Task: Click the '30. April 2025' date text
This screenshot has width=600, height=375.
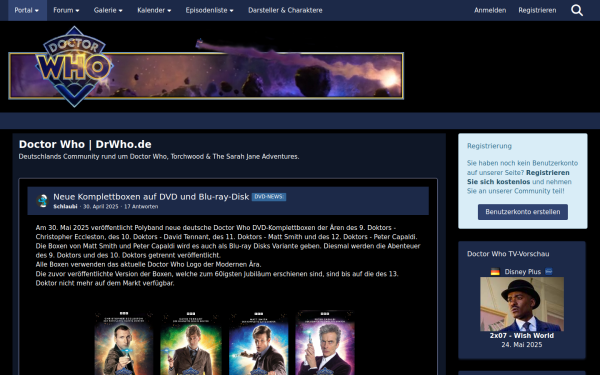Action: click(101, 206)
